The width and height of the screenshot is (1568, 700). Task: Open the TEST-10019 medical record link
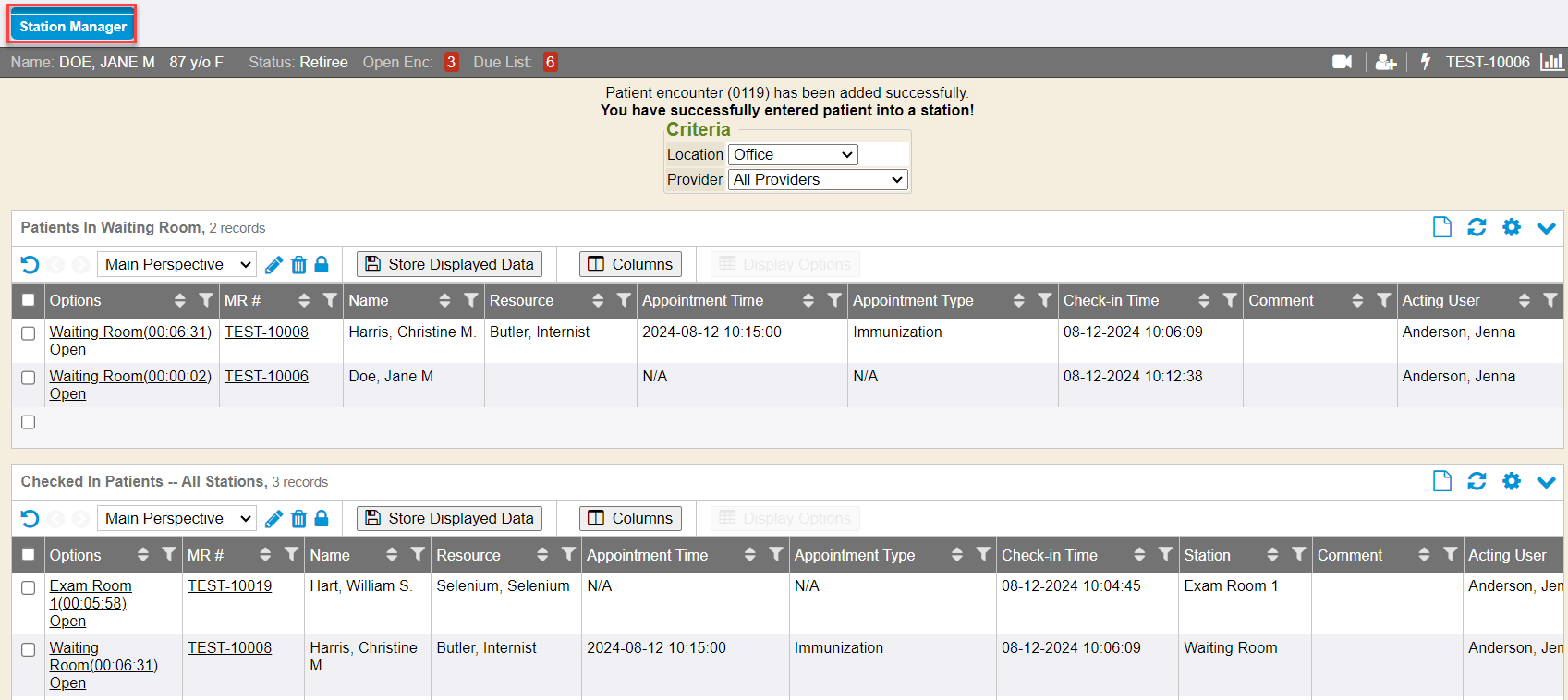229,585
